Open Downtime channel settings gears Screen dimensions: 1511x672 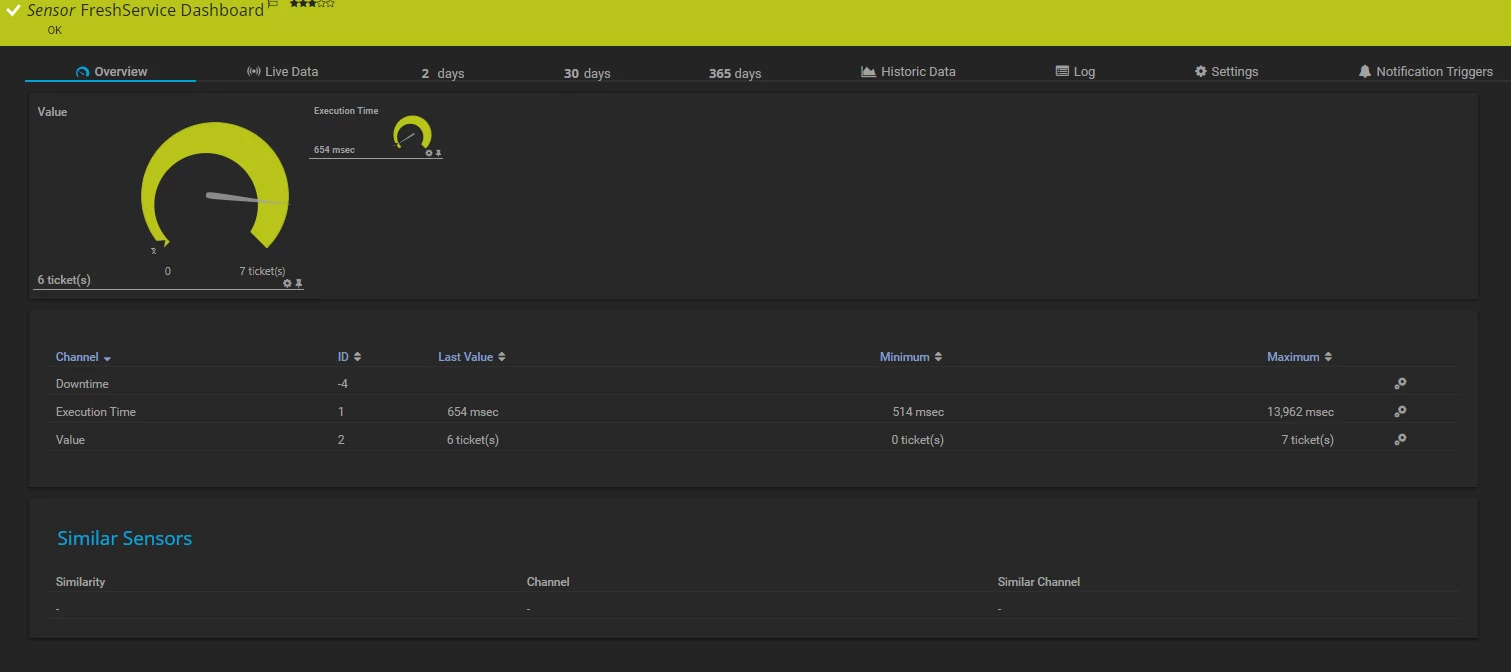pyautogui.click(x=1400, y=383)
